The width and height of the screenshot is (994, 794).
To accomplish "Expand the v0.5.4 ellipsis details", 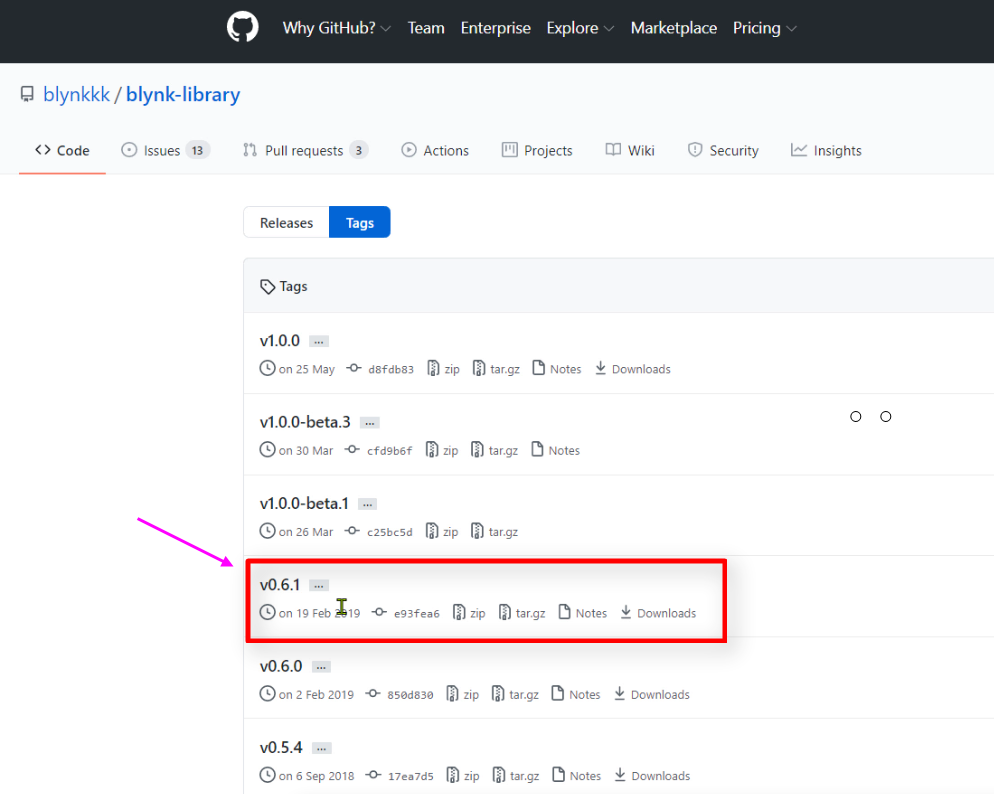I will click(321, 748).
